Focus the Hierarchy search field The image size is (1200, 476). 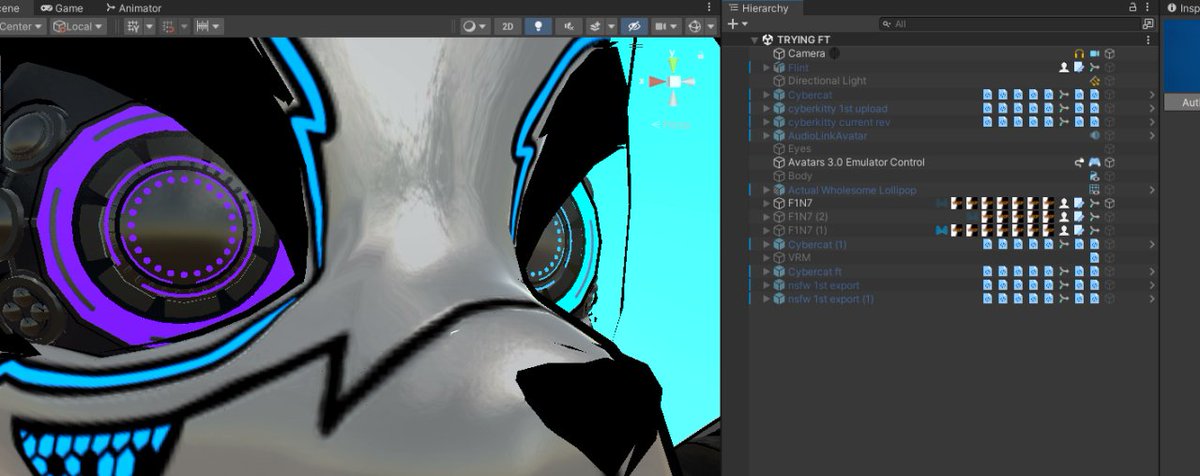(x=1008, y=23)
